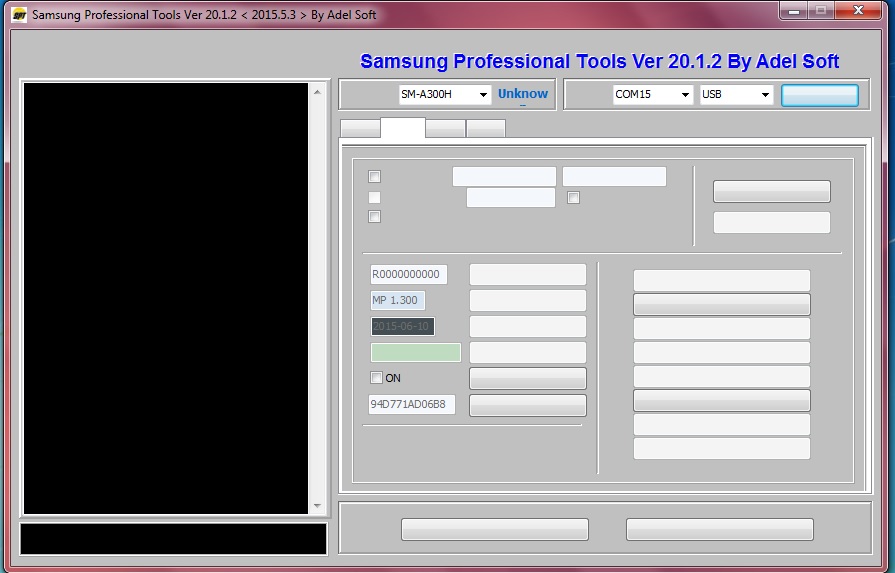The height and width of the screenshot is (573, 895).
Task: Click the button beside the ON checkbox
Action: point(527,378)
